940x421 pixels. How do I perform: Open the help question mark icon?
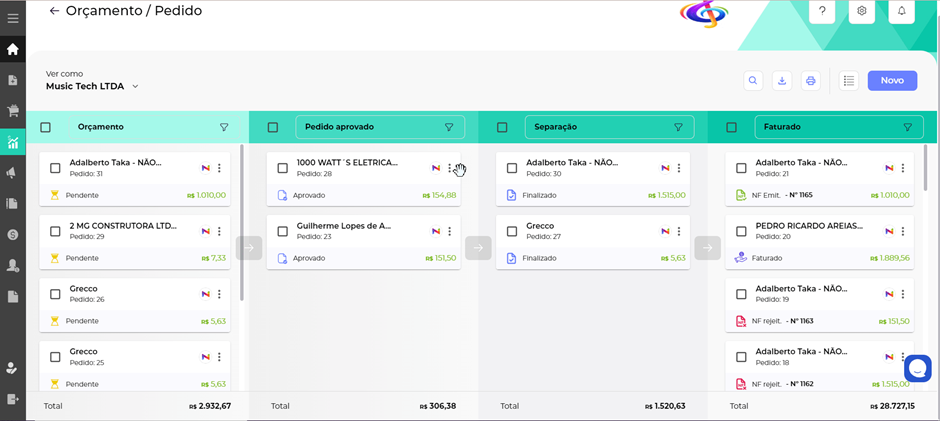click(x=822, y=11)
